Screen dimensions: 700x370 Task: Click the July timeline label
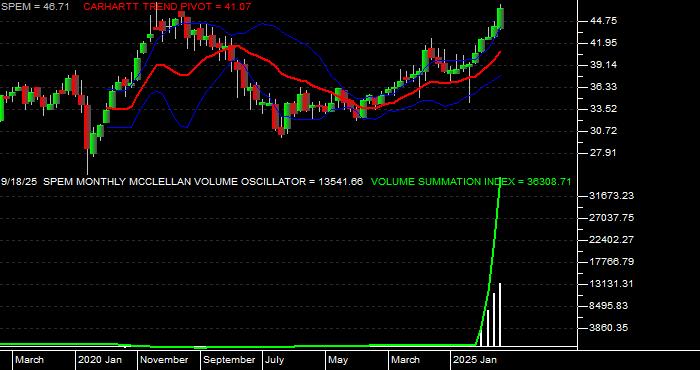[x=275, y=360]
